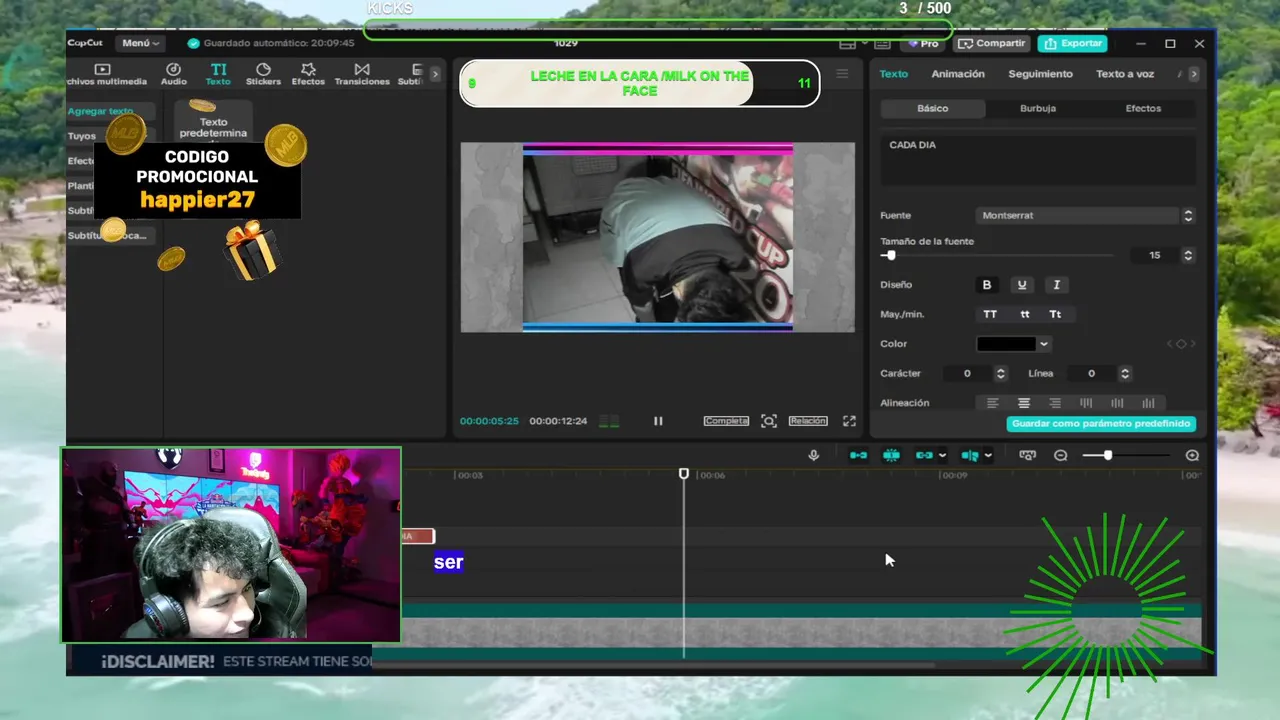This screenshot has width=1280, height=720.
Task: Set text to lowercase tt
Action: click(1024, 314)
